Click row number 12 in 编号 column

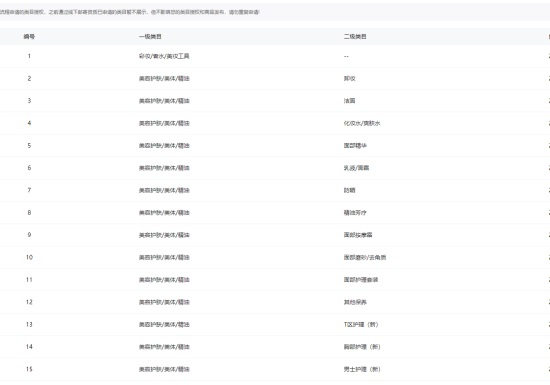click(x=29, y=302)
